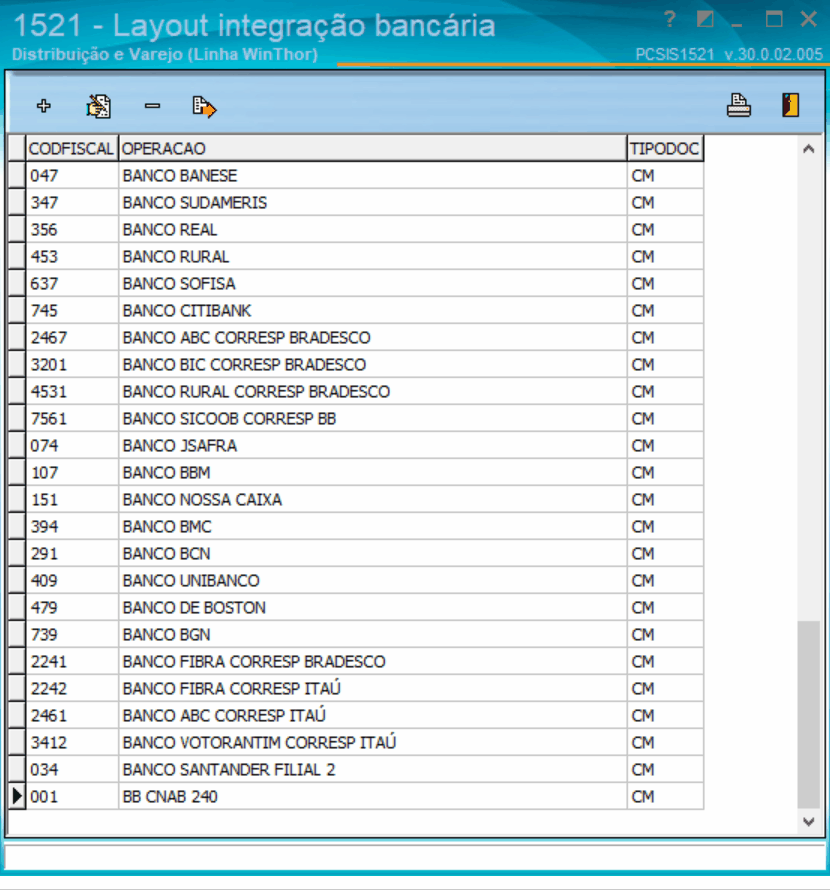Select BANCO ABC CORRESP ITAÚ row
The image size is (830, 890).
tap(356, 715)
